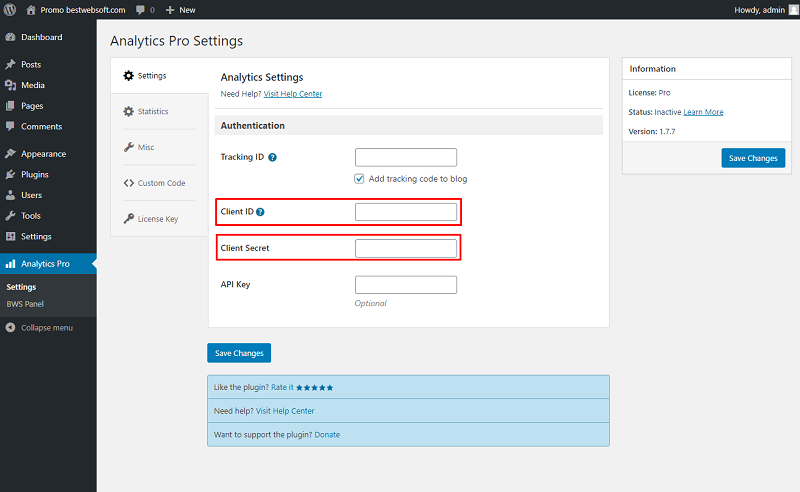The height and width of the screenshot is (492, 800).
Task: Click the Donate link
Action: (327, 435)
